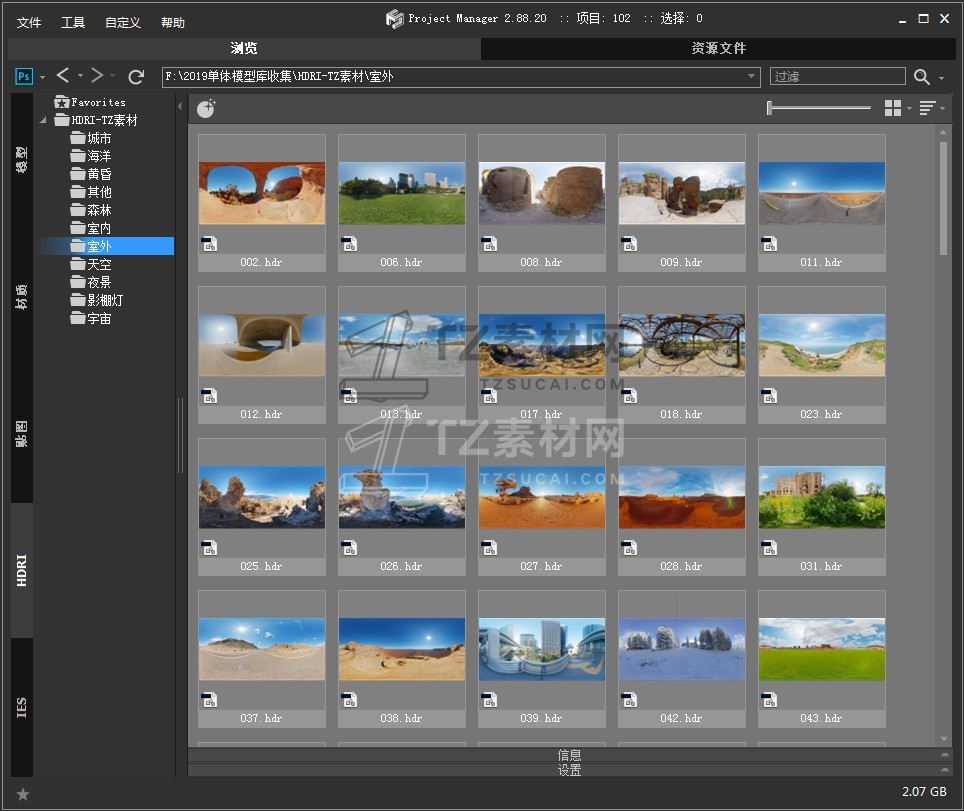This screenshot has width=964, height=811.
Task: Expand the 设置 settings panel
Action: click(570, 770)
